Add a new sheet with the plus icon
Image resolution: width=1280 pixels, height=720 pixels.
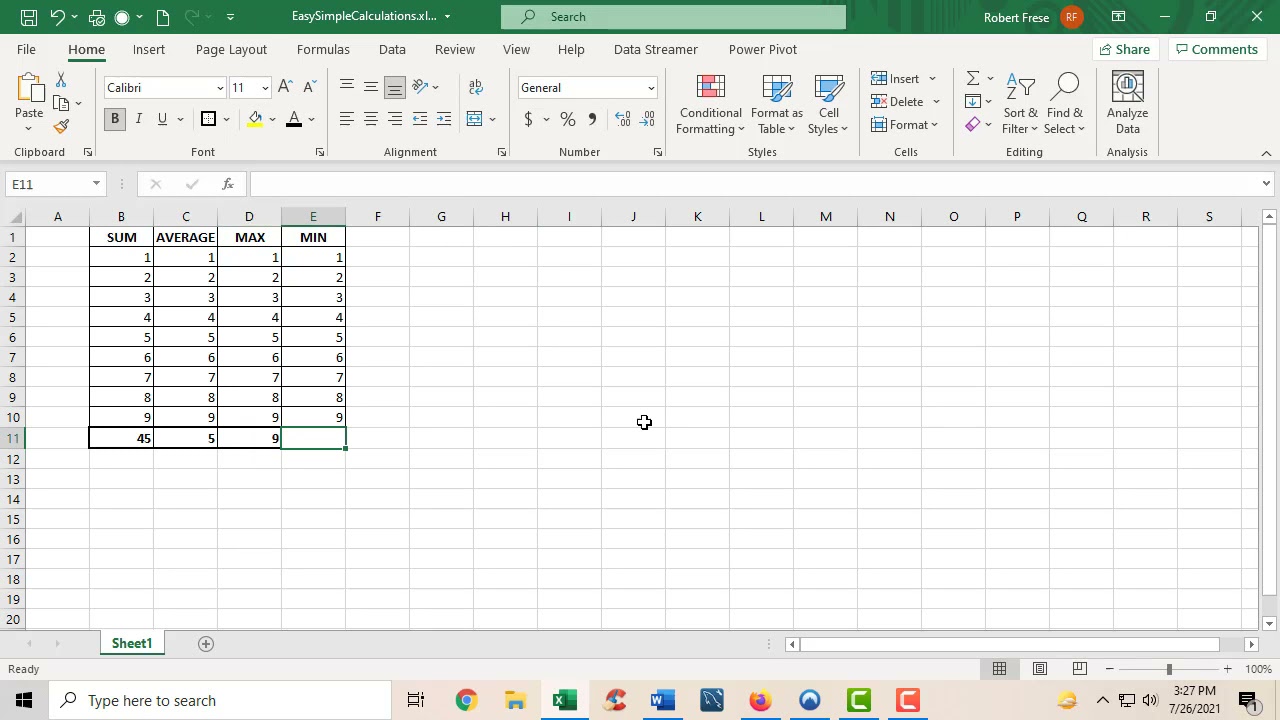tap(206, 644)
